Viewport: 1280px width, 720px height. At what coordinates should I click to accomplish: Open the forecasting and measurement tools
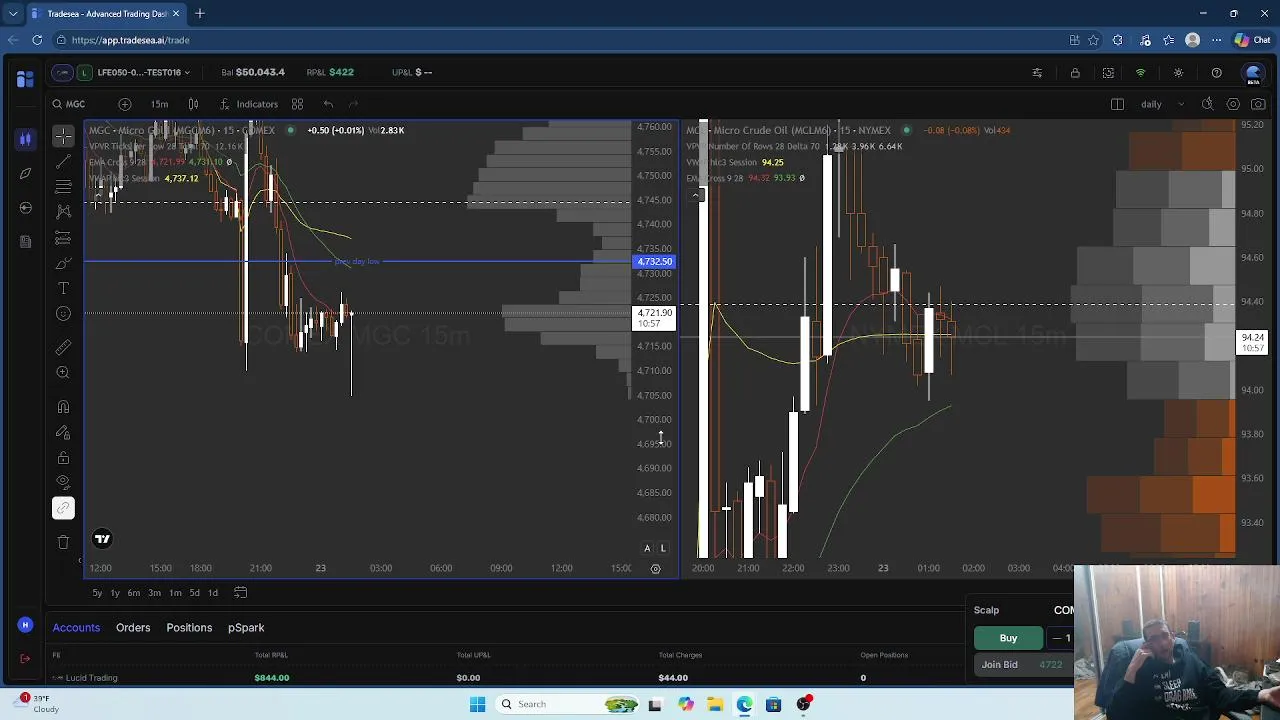(x=63, y=237)
